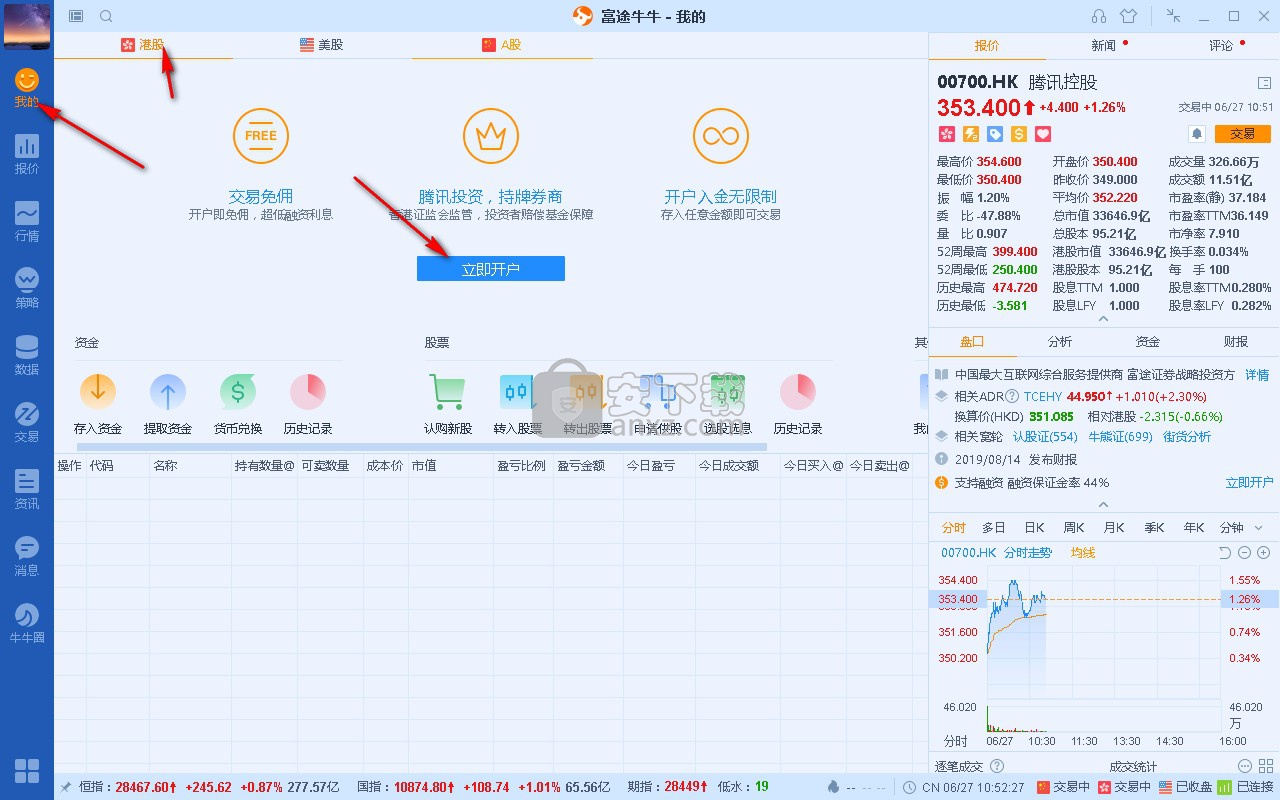Image resolution: width=1280 pixels, height=800 pixels.
Task: Toggle the price alert bell icon
Action: pos(1196,134)
